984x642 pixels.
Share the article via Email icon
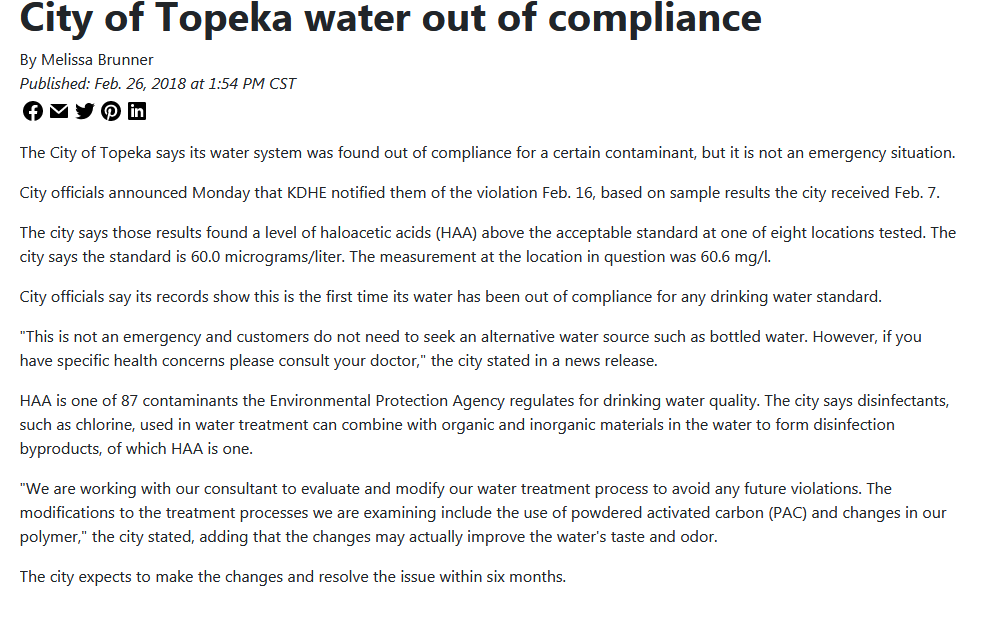pos(59,111)
